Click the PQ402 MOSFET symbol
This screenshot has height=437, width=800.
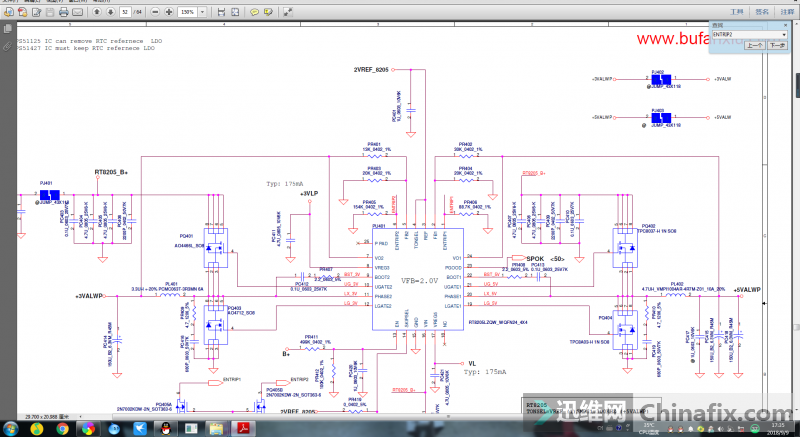[x=625, y=248]
